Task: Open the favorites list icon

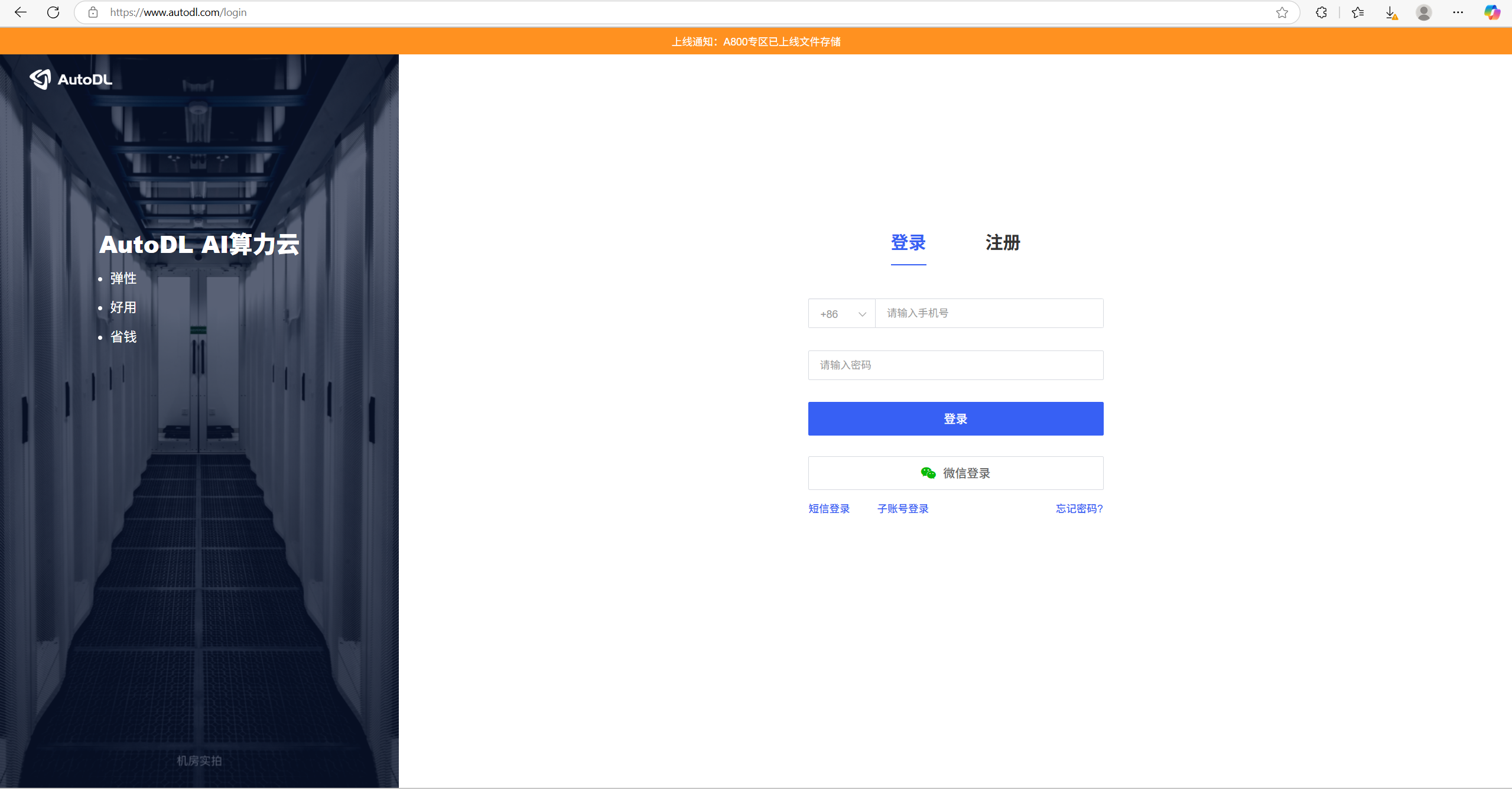Action: click(x=1358, y=12)
